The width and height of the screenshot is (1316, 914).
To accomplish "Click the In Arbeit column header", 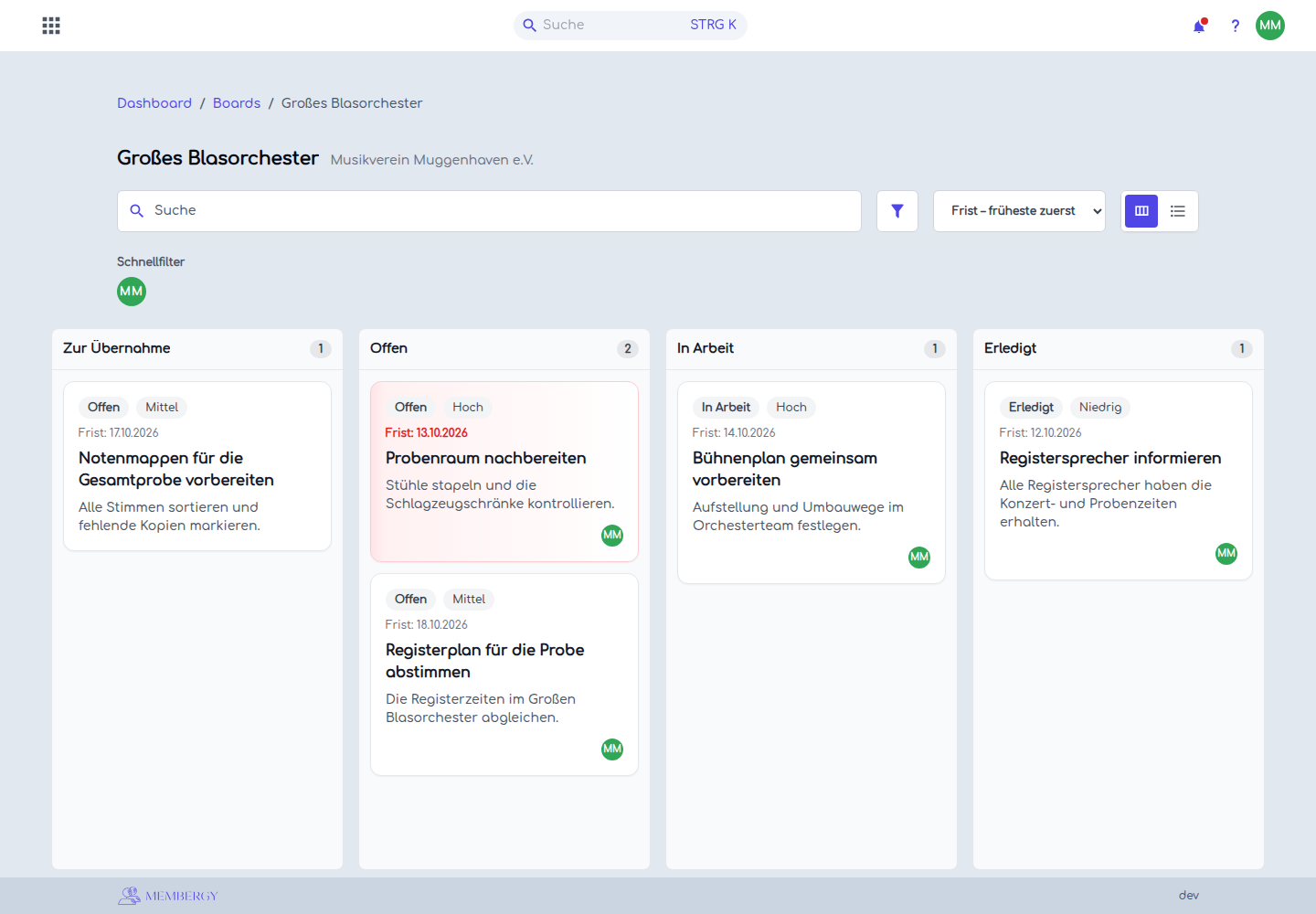I will (812, 349).
